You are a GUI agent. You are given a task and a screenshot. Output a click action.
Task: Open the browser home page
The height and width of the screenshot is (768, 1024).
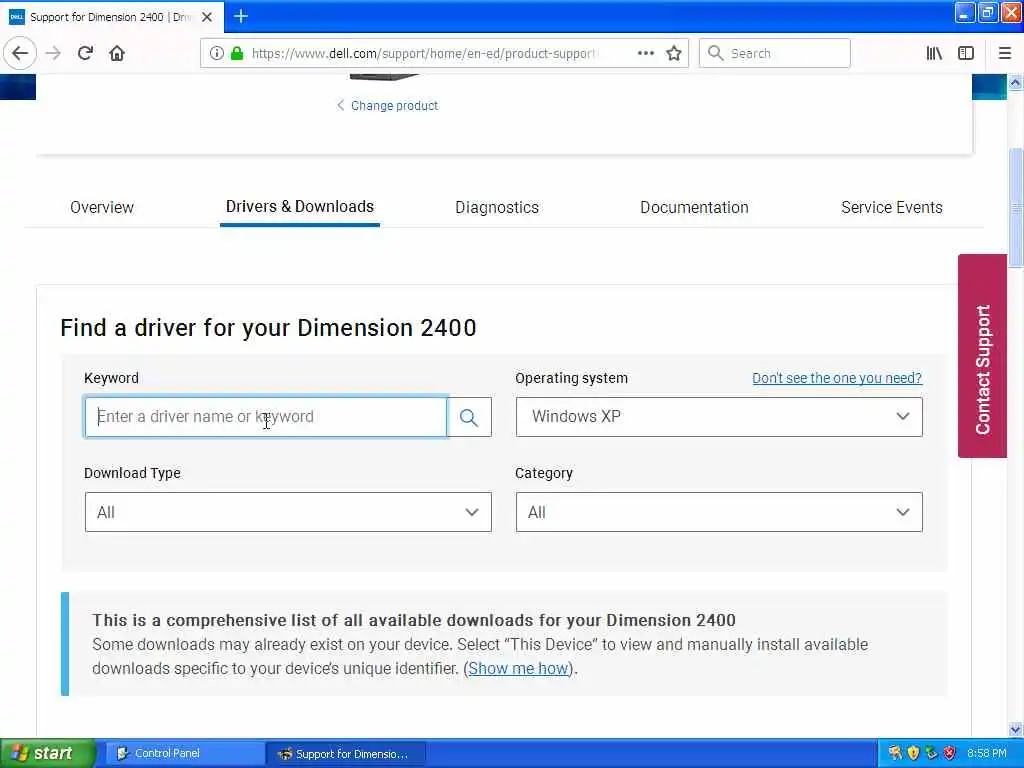[117, 53]
